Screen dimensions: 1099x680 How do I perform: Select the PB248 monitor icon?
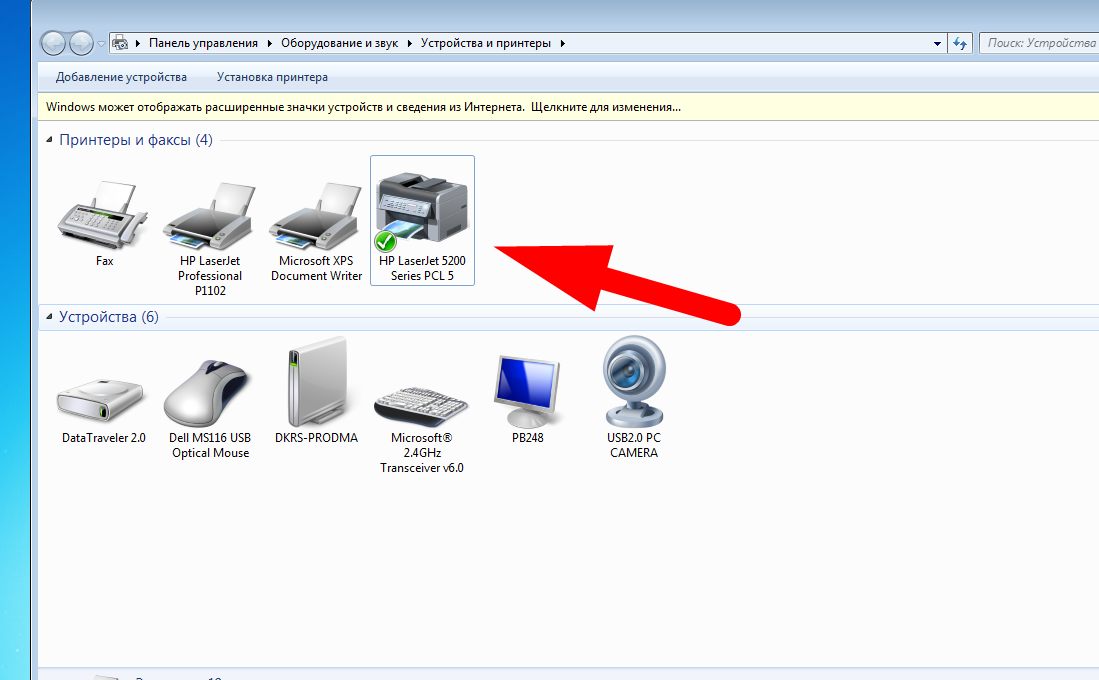528,390
